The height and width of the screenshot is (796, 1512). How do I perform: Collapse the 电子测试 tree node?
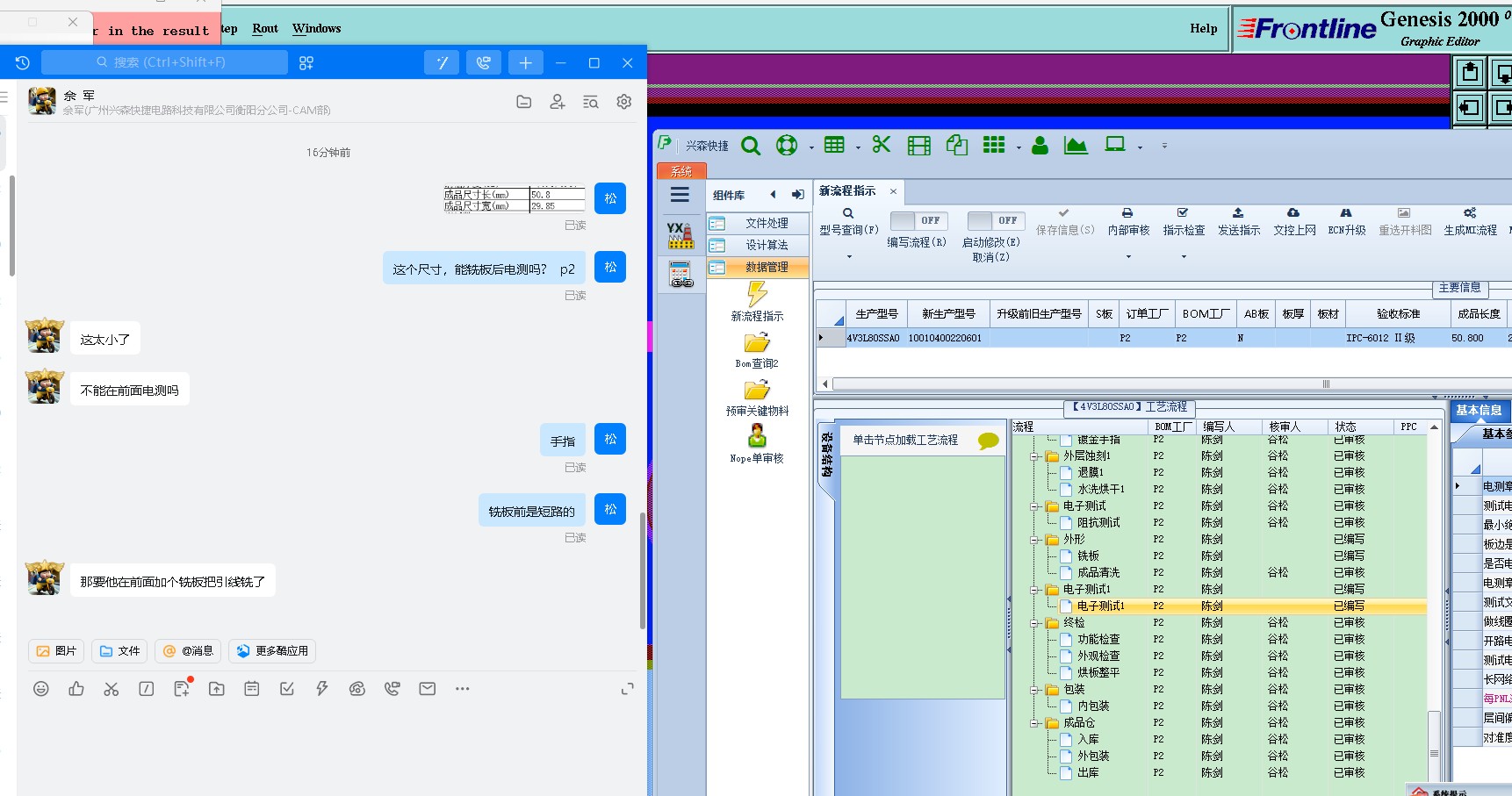(1035, 506)
